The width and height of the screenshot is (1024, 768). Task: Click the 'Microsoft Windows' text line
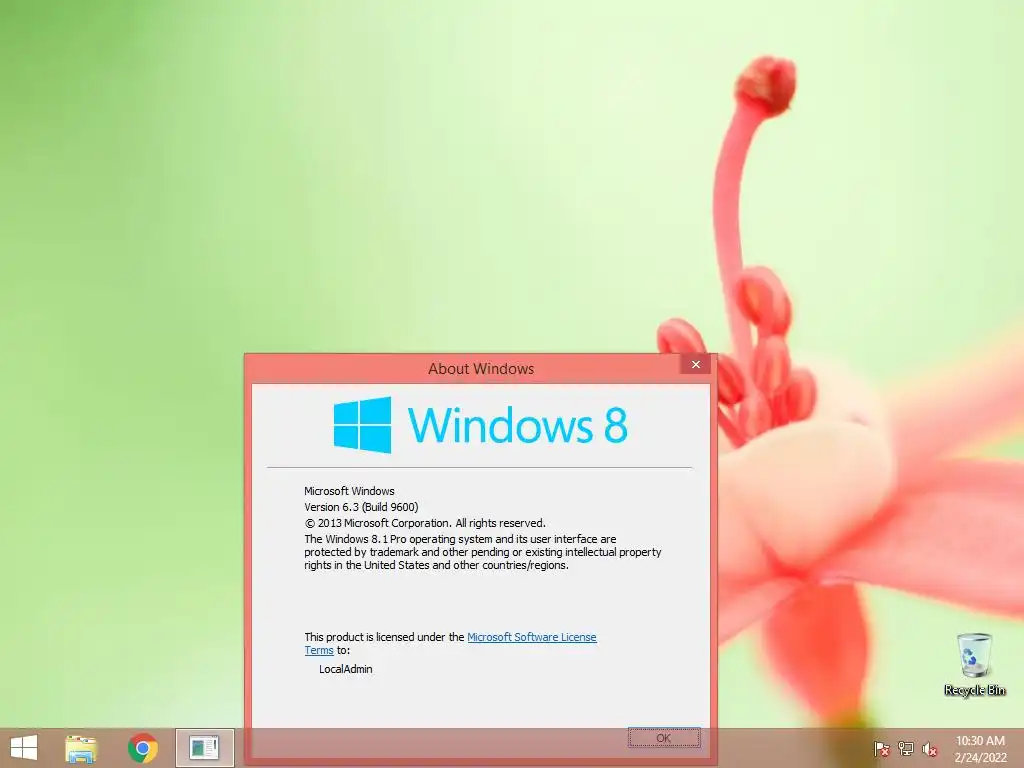(x=349, y=491)
